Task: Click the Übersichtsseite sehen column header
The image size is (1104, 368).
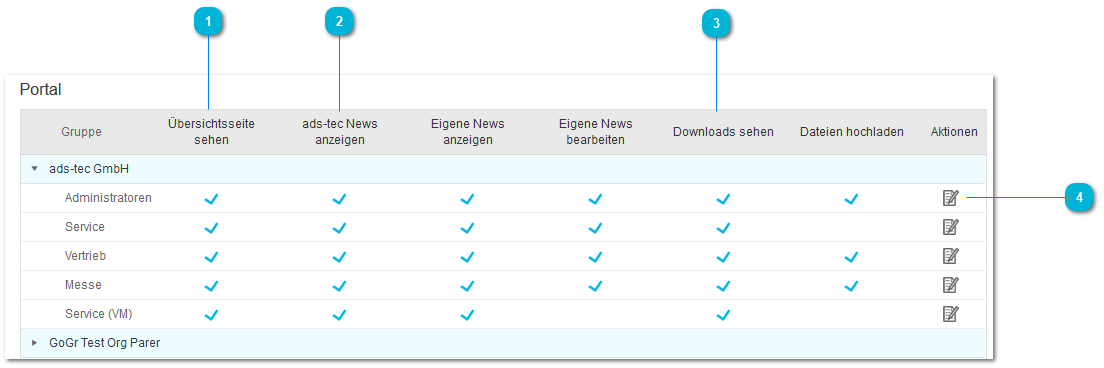Action: pyautogui.click(x=211, y=132)
